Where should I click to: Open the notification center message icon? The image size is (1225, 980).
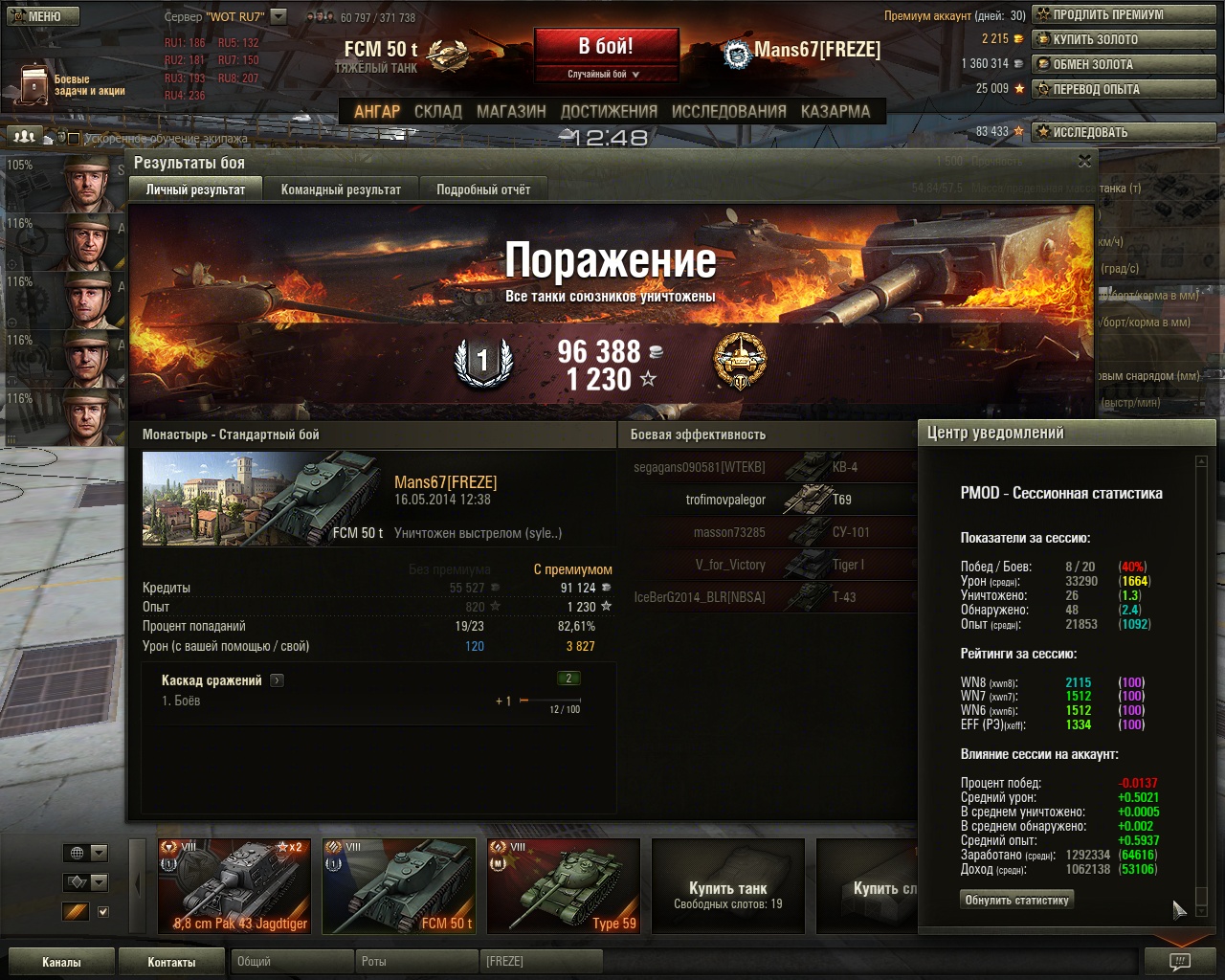tap(1179, 961)
